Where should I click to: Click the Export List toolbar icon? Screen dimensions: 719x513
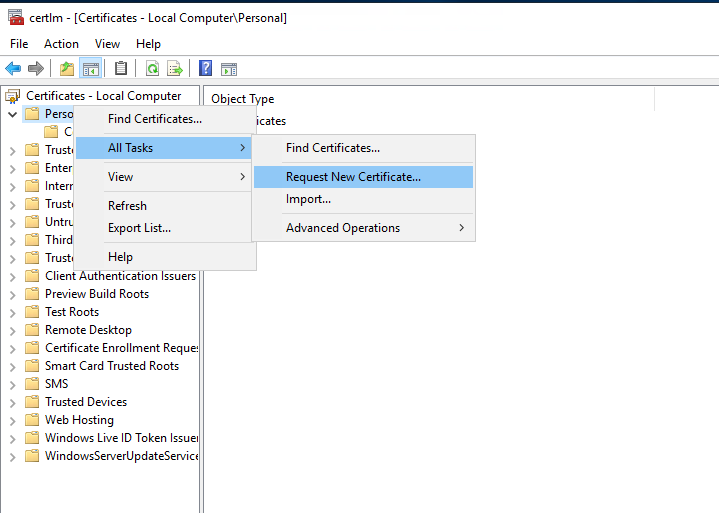coord(175,69)
